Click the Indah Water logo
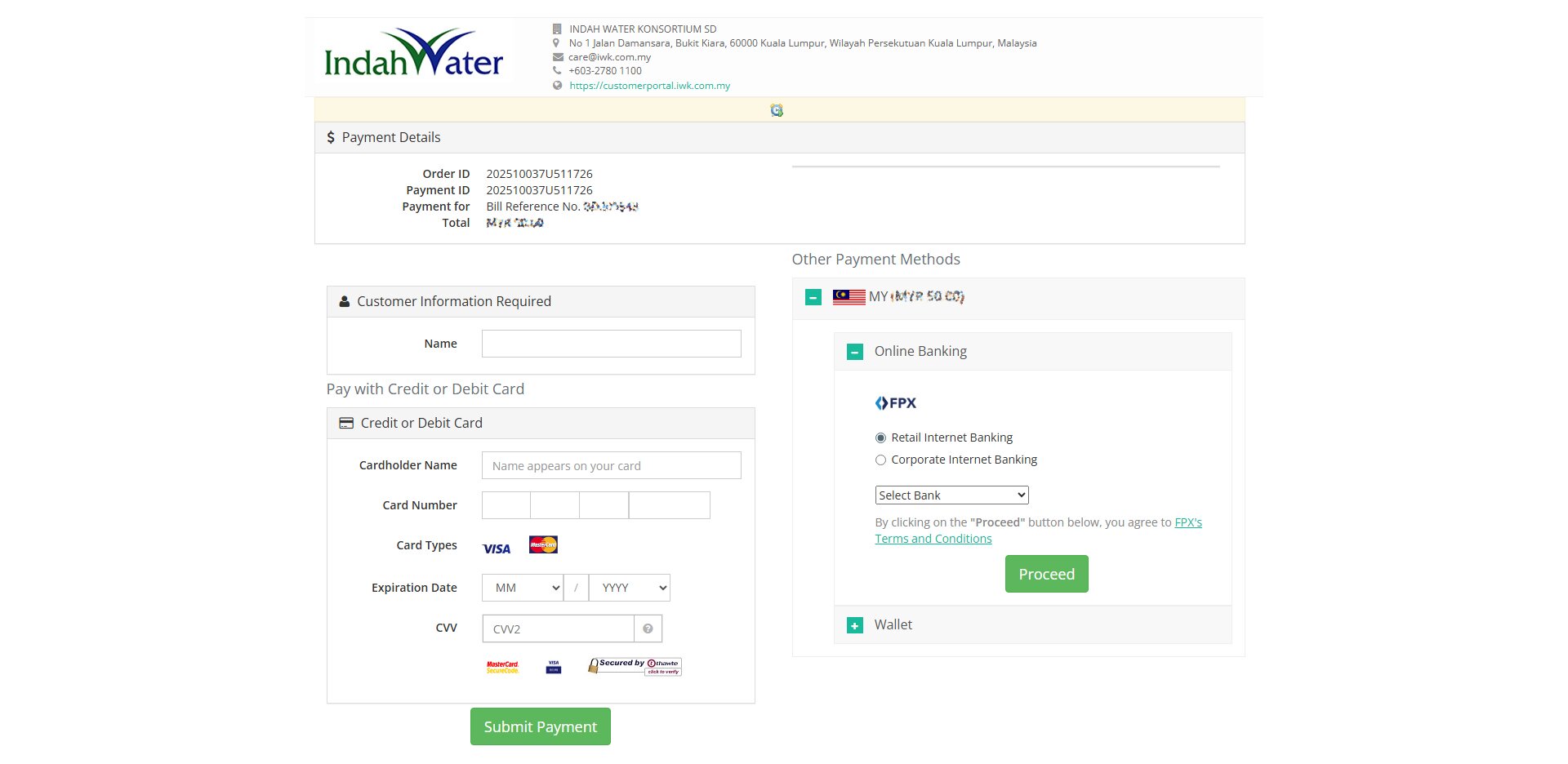 [x=413, y=54]
